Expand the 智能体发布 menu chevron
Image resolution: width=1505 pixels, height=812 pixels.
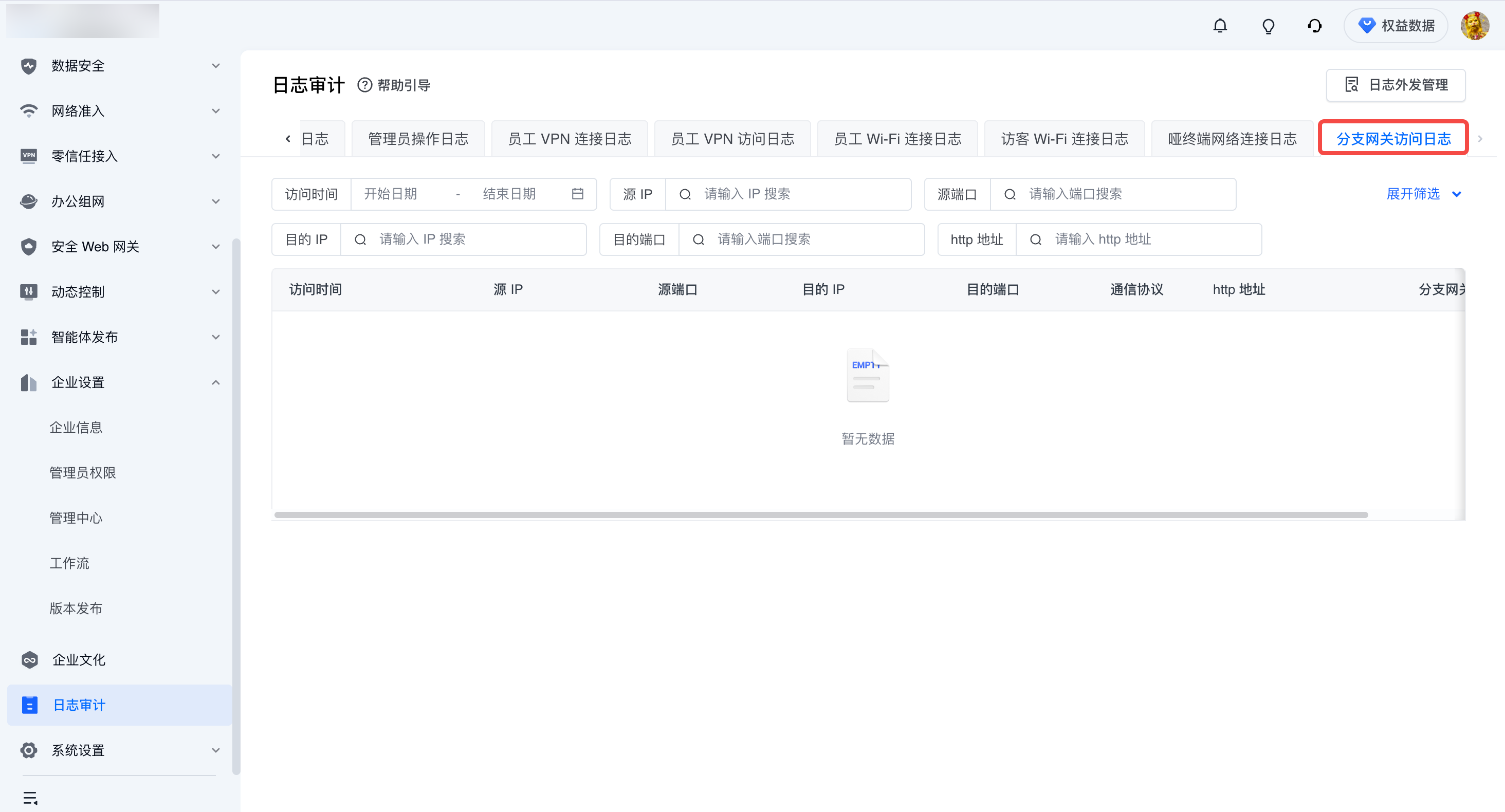(x=215, y=337)
